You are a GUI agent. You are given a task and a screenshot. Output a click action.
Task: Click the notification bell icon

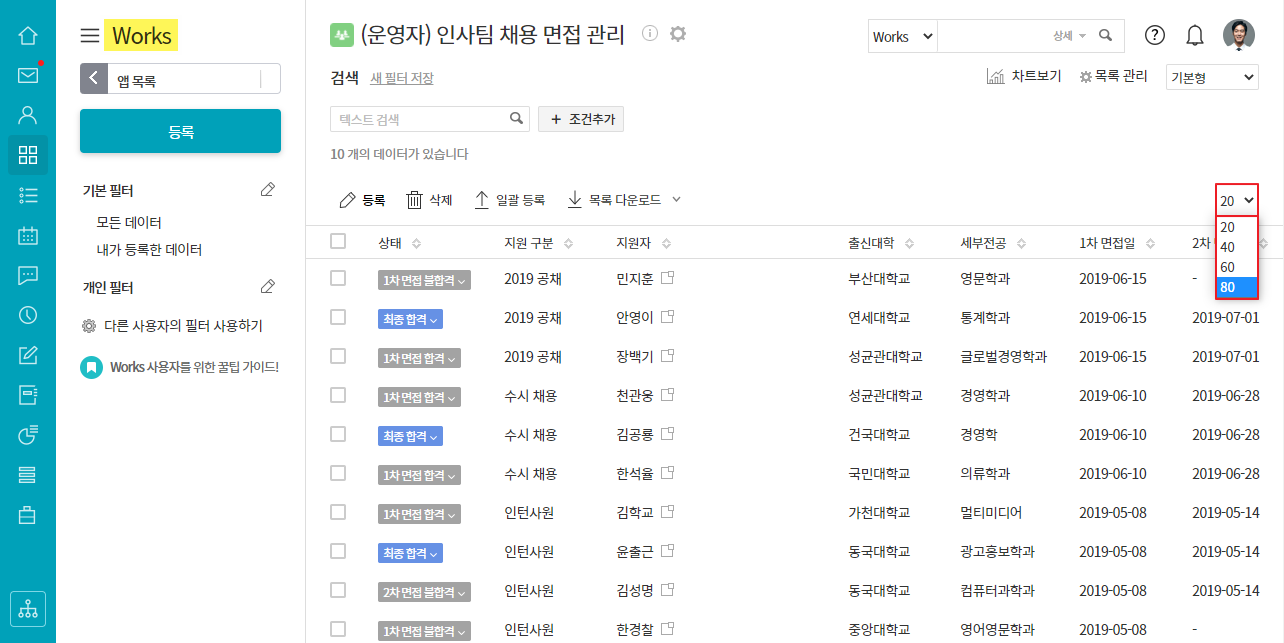pos(1194,36)
